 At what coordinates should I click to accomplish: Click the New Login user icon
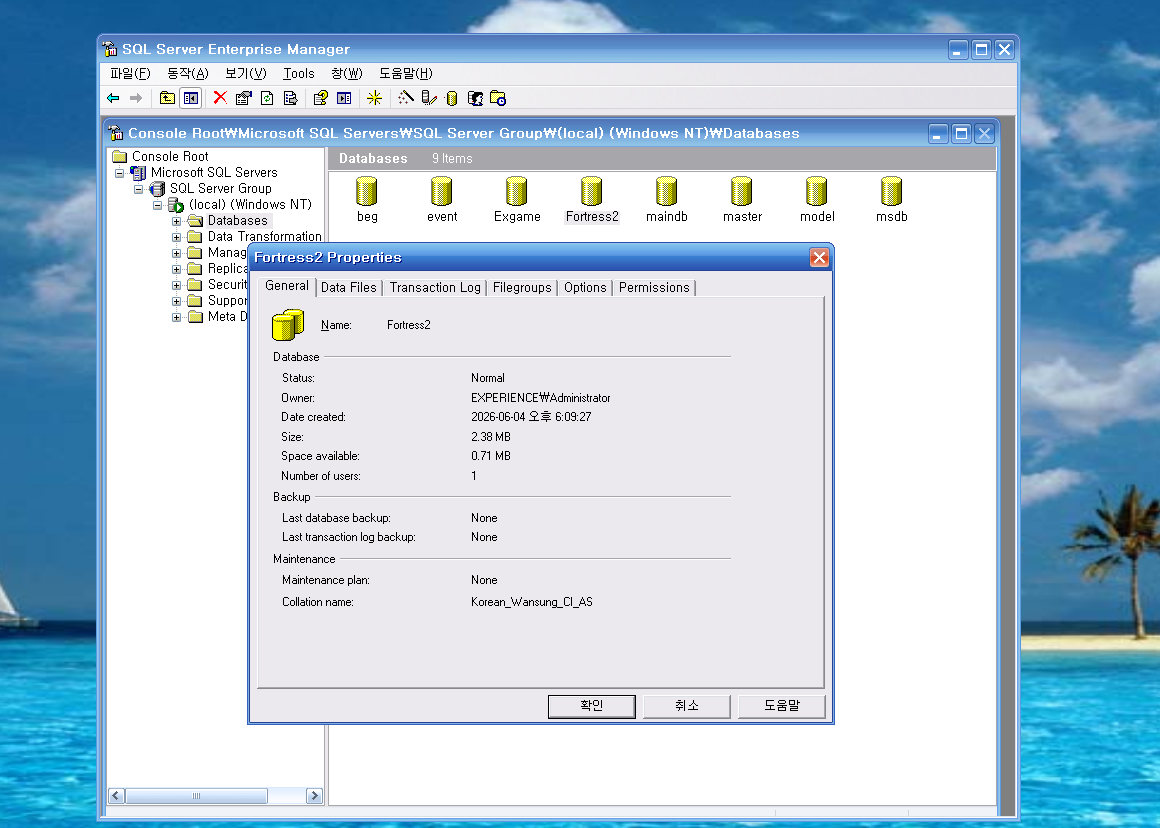point(475,98)
